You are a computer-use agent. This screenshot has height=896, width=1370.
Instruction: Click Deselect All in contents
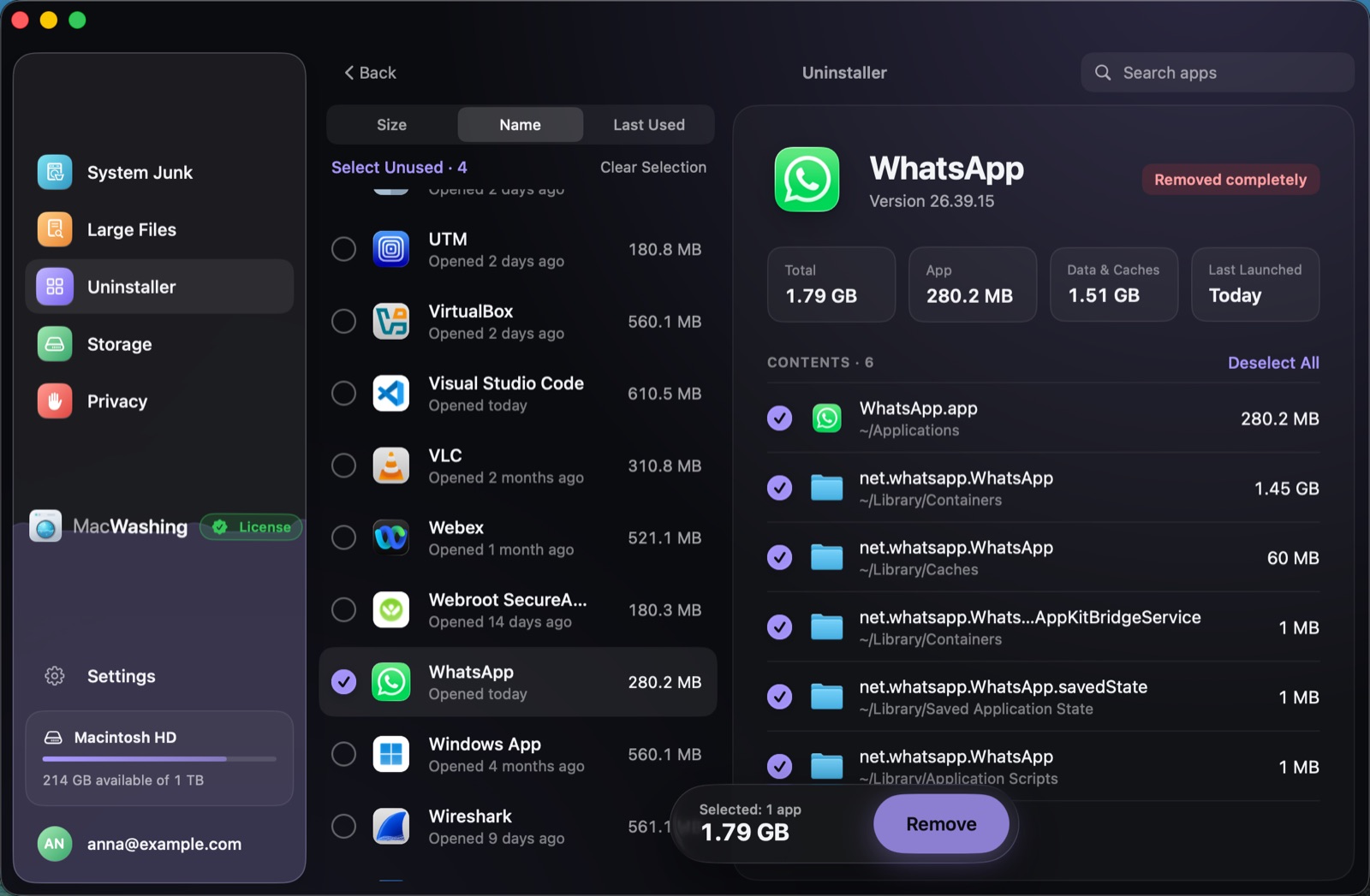point(1273,363)
